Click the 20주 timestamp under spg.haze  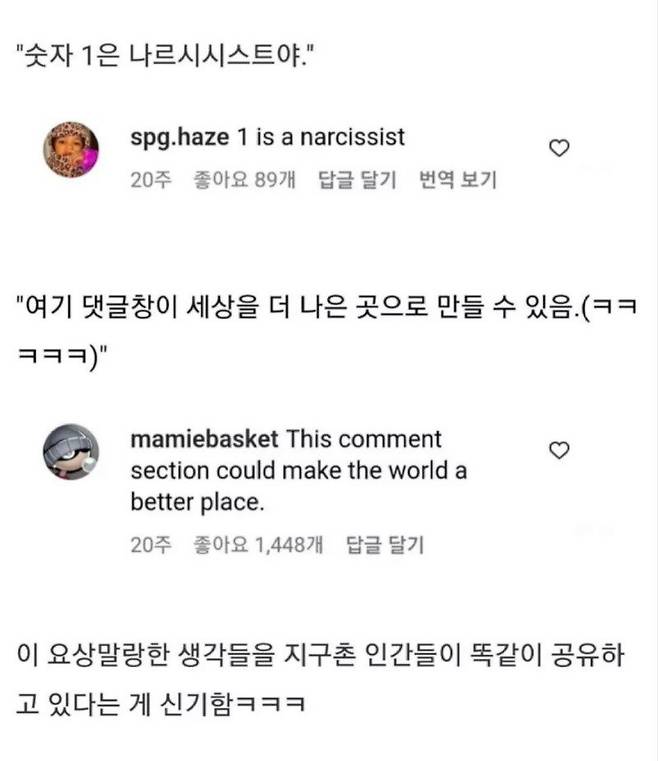(151, 180)
